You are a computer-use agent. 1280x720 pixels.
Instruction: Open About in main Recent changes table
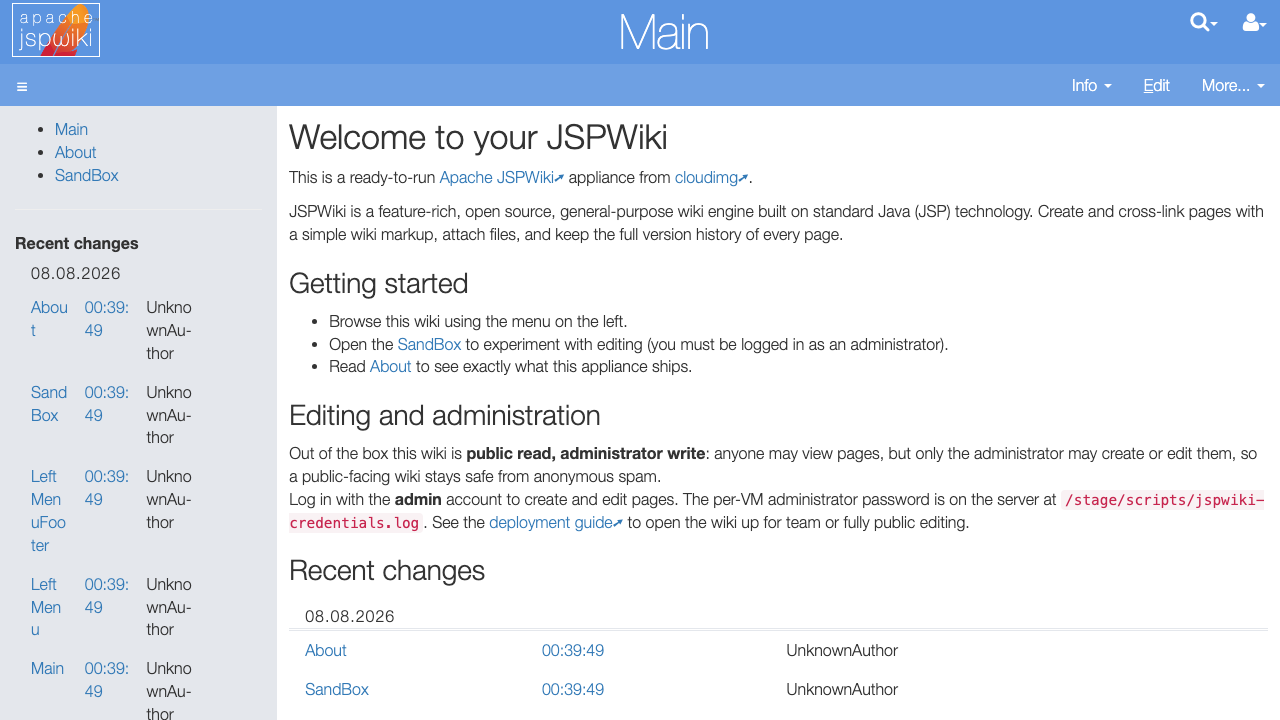tap(325, 651)
